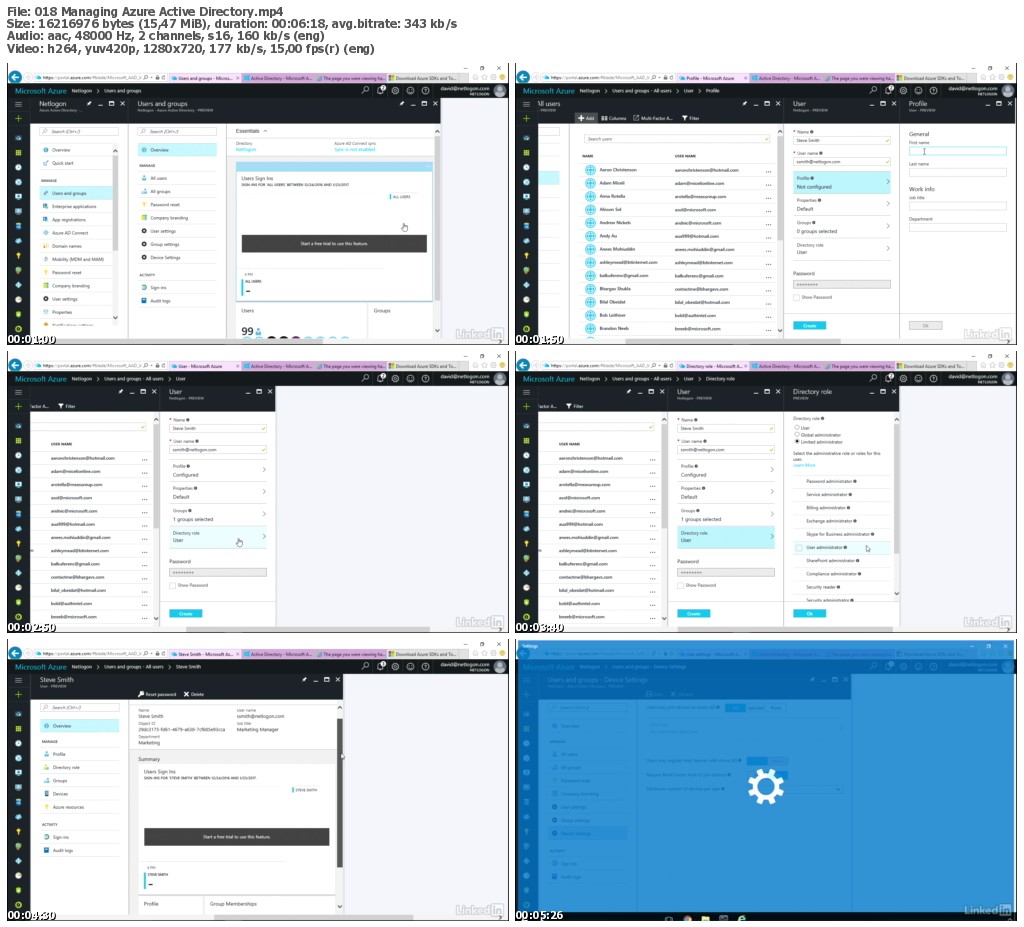
Task: Select Users and groups browser tab, 00:01:00 frame
Action: 204,78
